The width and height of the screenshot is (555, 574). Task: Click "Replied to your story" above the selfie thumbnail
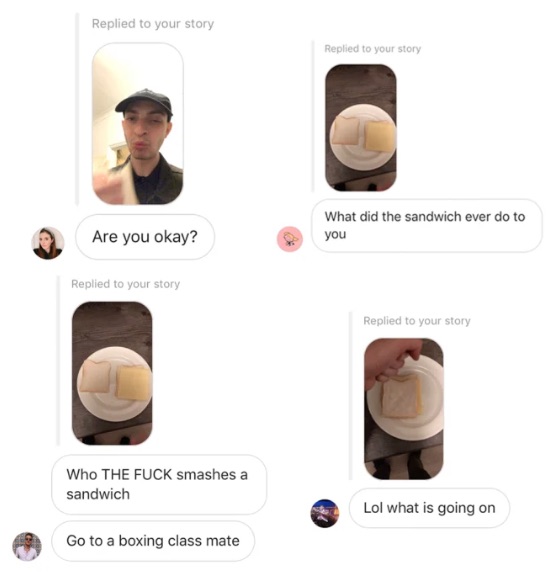click(x=153, y=24)
